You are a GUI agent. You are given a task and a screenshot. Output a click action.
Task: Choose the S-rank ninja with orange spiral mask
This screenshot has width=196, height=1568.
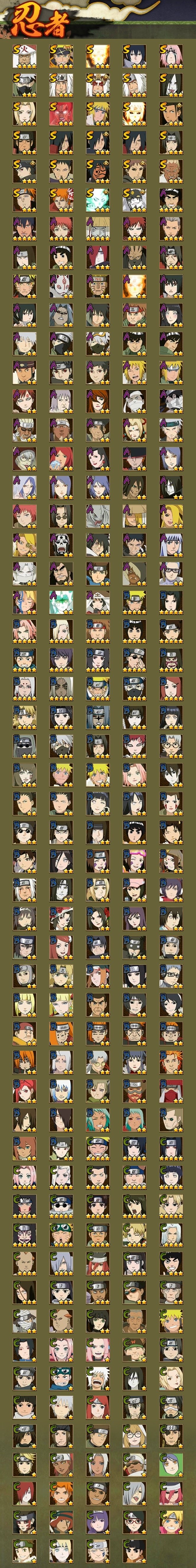point(97,172)
